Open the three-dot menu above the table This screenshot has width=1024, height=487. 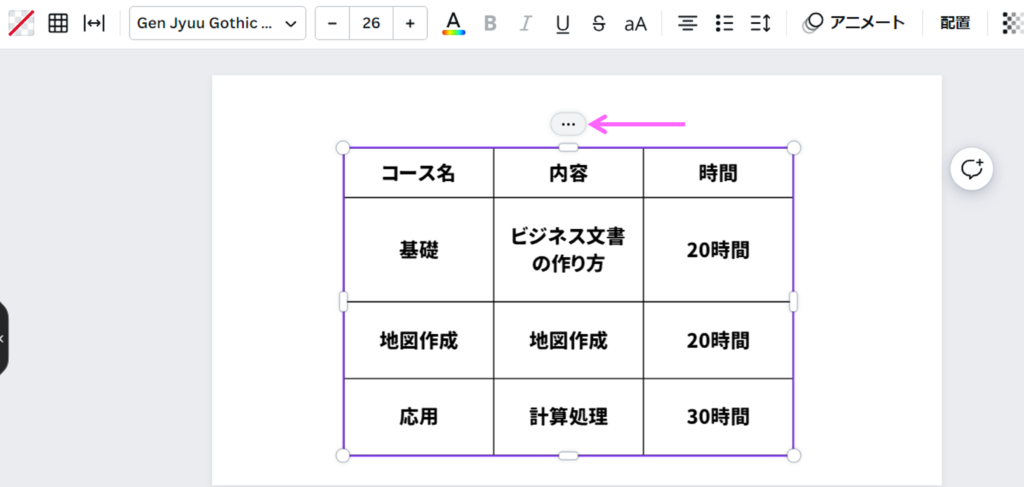pos(568,124)
